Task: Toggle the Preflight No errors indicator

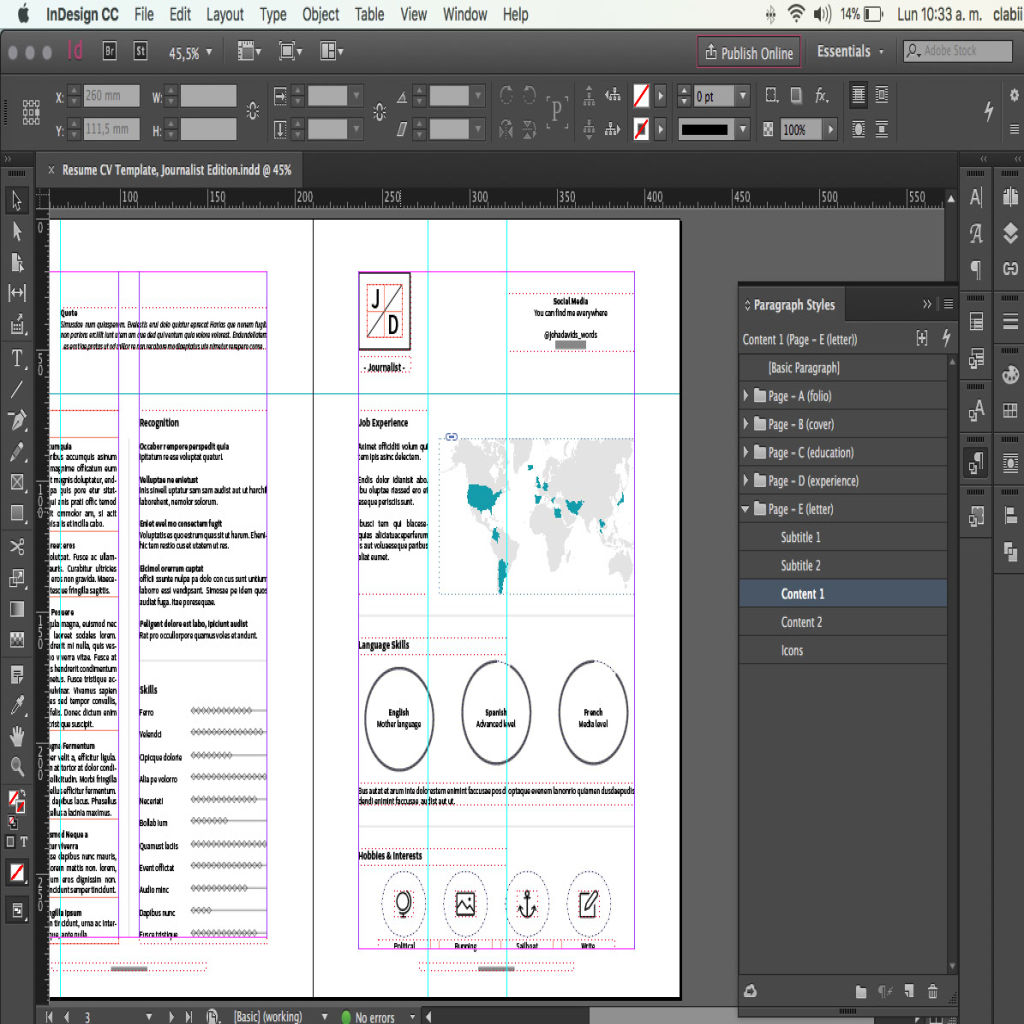Action: coord(368,1016)
